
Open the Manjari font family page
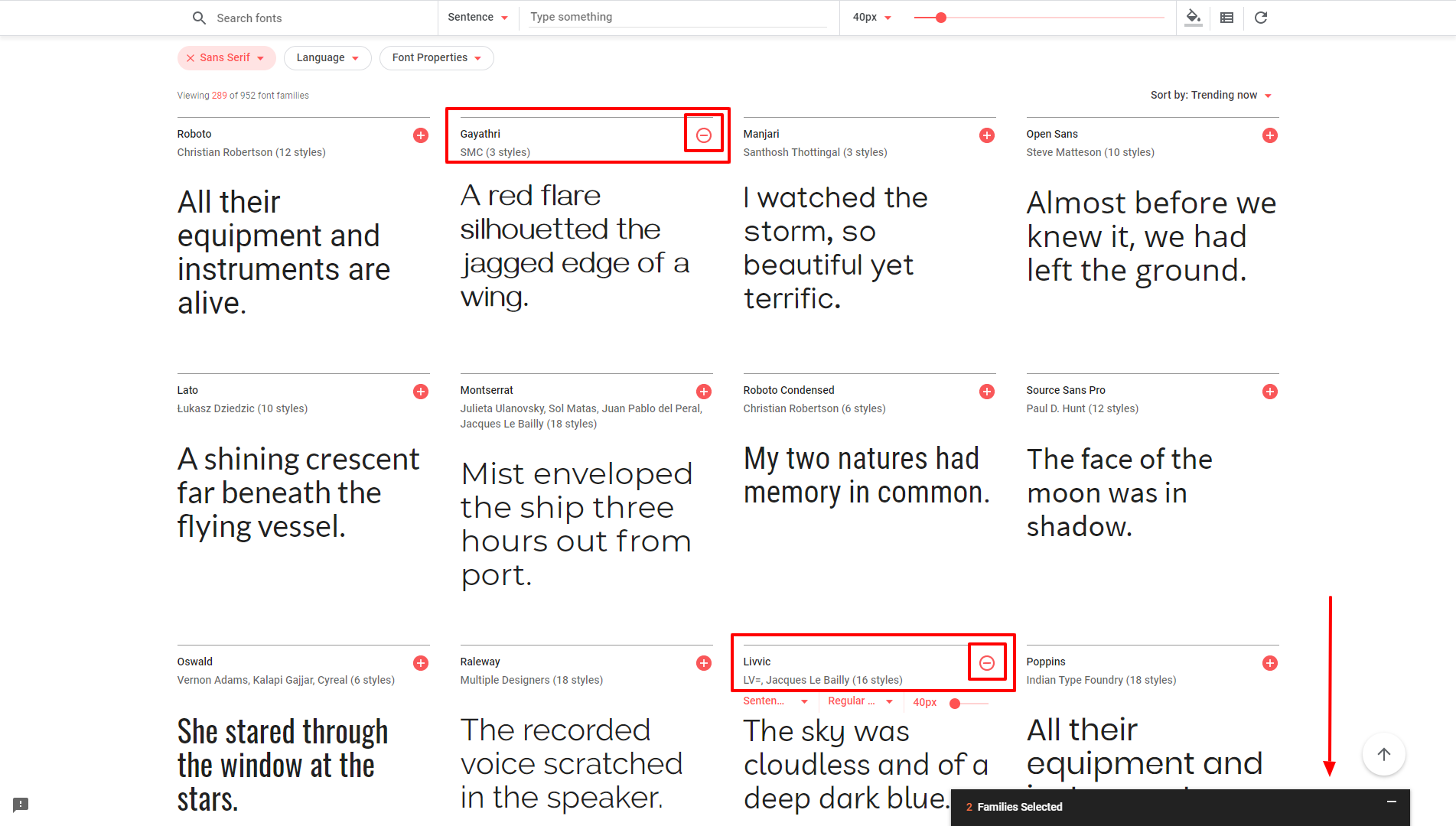(x=761, y=134)
